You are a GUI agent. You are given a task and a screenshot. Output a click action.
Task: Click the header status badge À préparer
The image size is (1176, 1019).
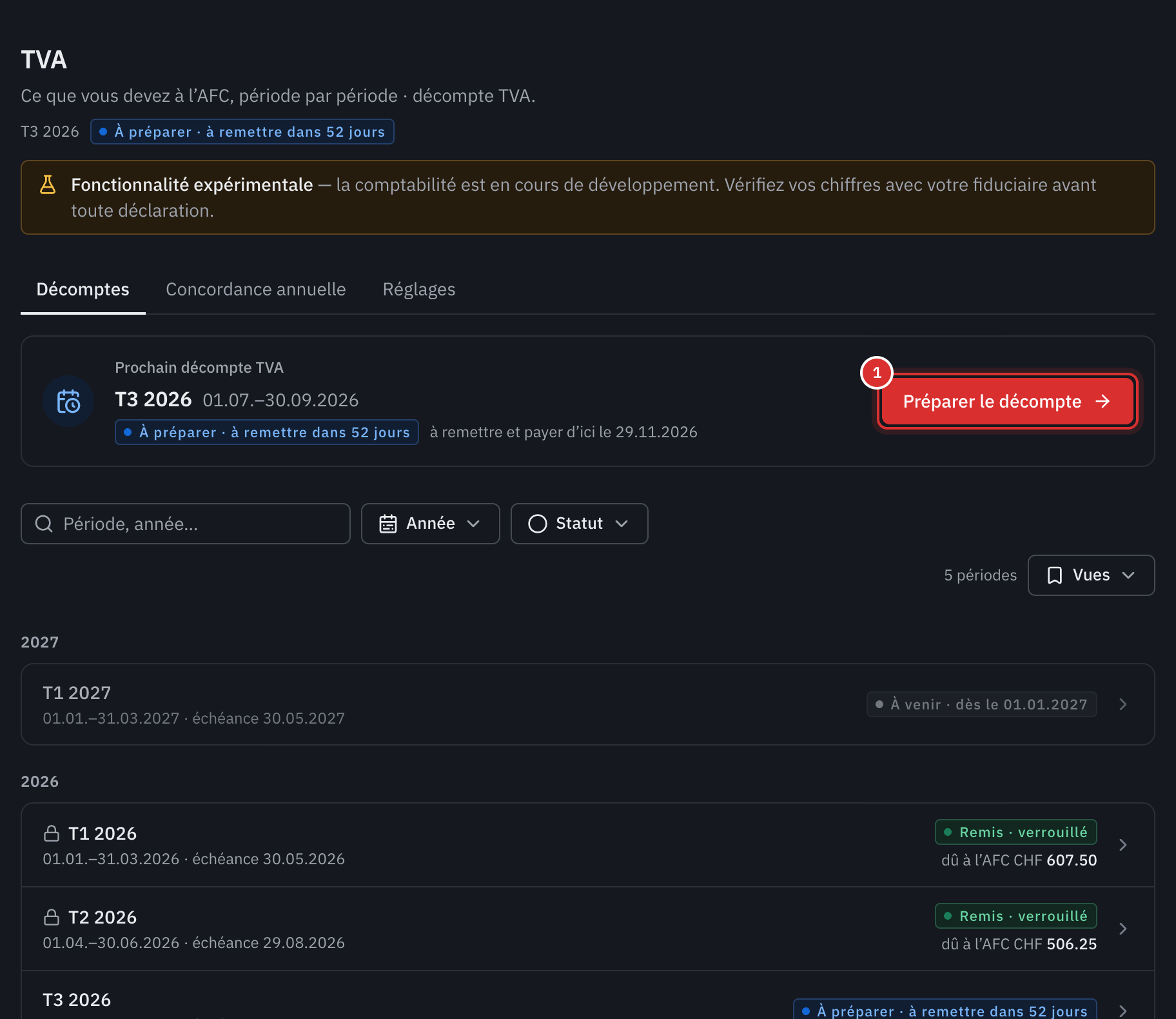[x=242, y=132]
